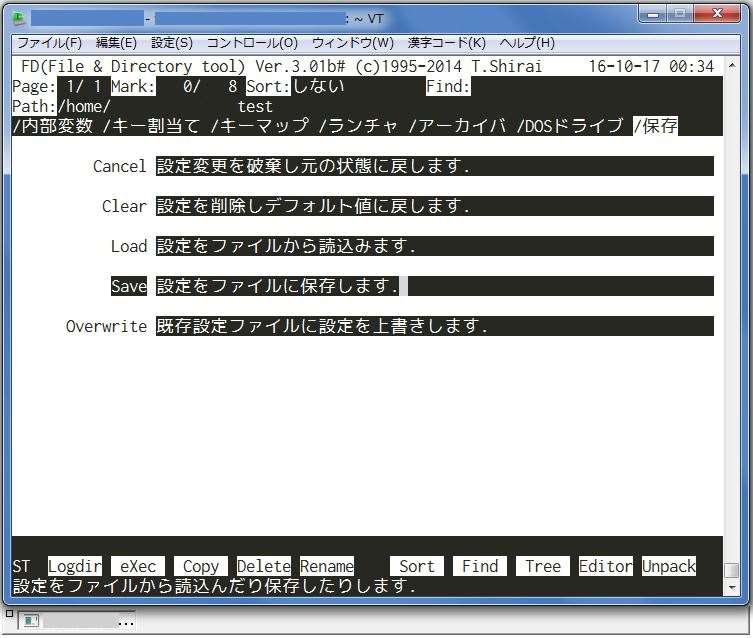Maximize the terminal window
The width and height of the screenshot is (753, 638).
coord(680,14)
